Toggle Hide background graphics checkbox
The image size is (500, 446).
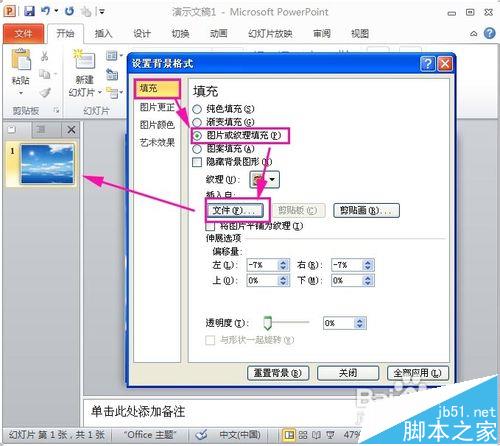(x=197, y=162)
